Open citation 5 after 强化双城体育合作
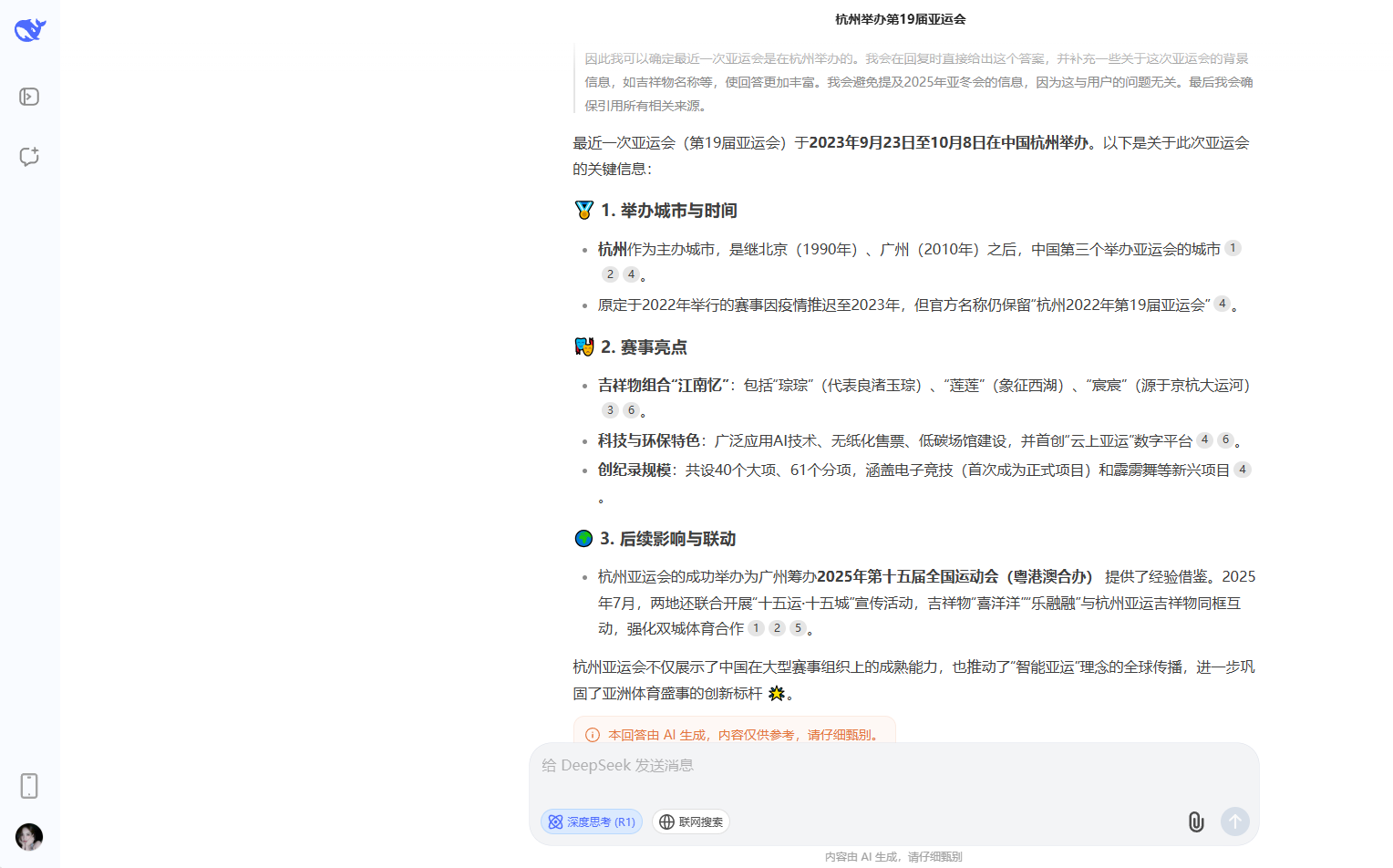Viewport: 1393px width, 868px height. [x=798, y=628]
